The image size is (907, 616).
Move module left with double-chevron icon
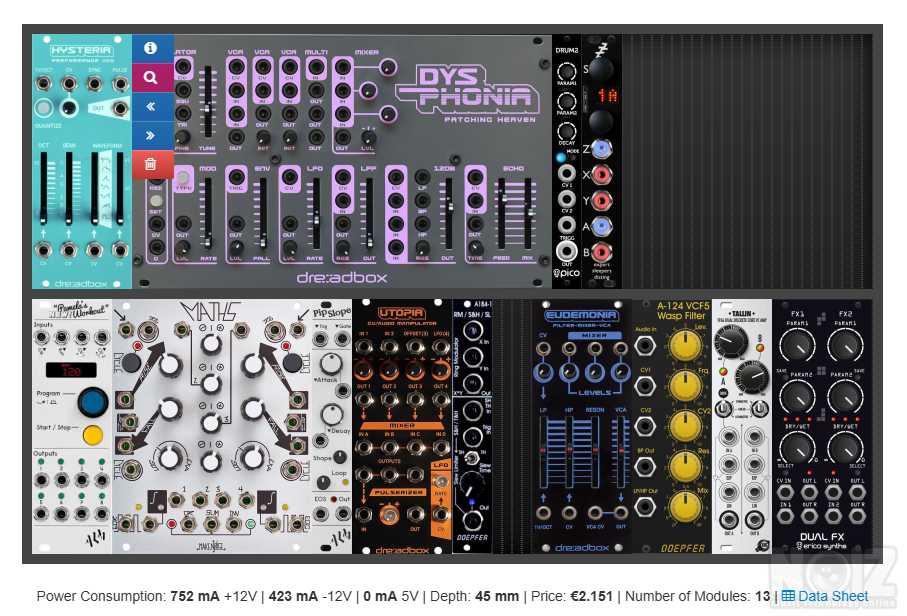151,105
